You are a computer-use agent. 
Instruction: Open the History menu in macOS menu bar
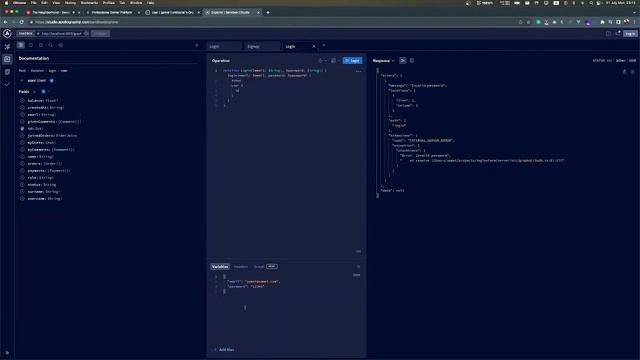tap(70, 3)
